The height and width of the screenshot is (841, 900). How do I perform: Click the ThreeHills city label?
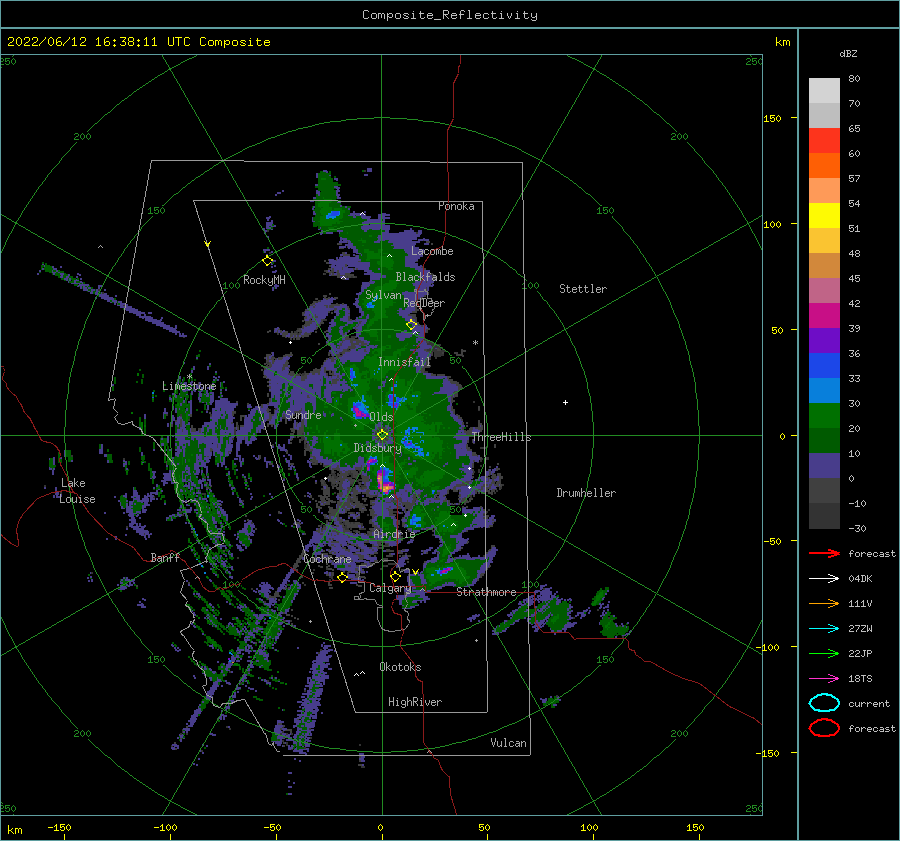coord(502,437)
